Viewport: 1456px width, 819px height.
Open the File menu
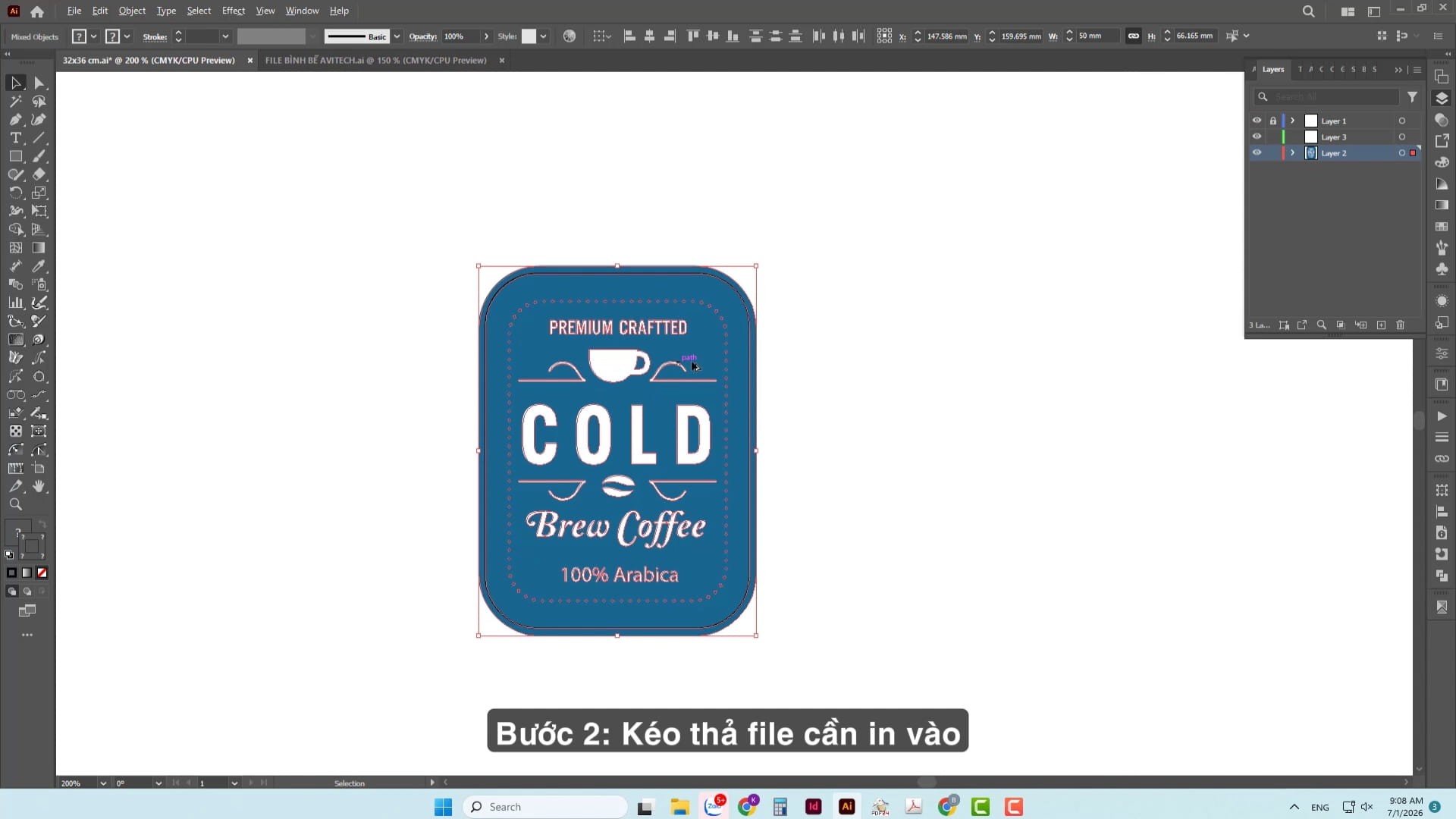(x=74, y=11)
